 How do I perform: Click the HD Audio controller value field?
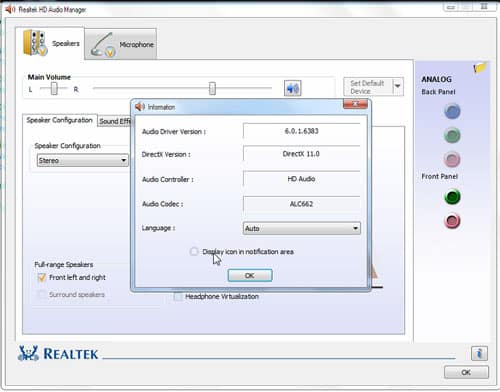[x=302, y=179]
